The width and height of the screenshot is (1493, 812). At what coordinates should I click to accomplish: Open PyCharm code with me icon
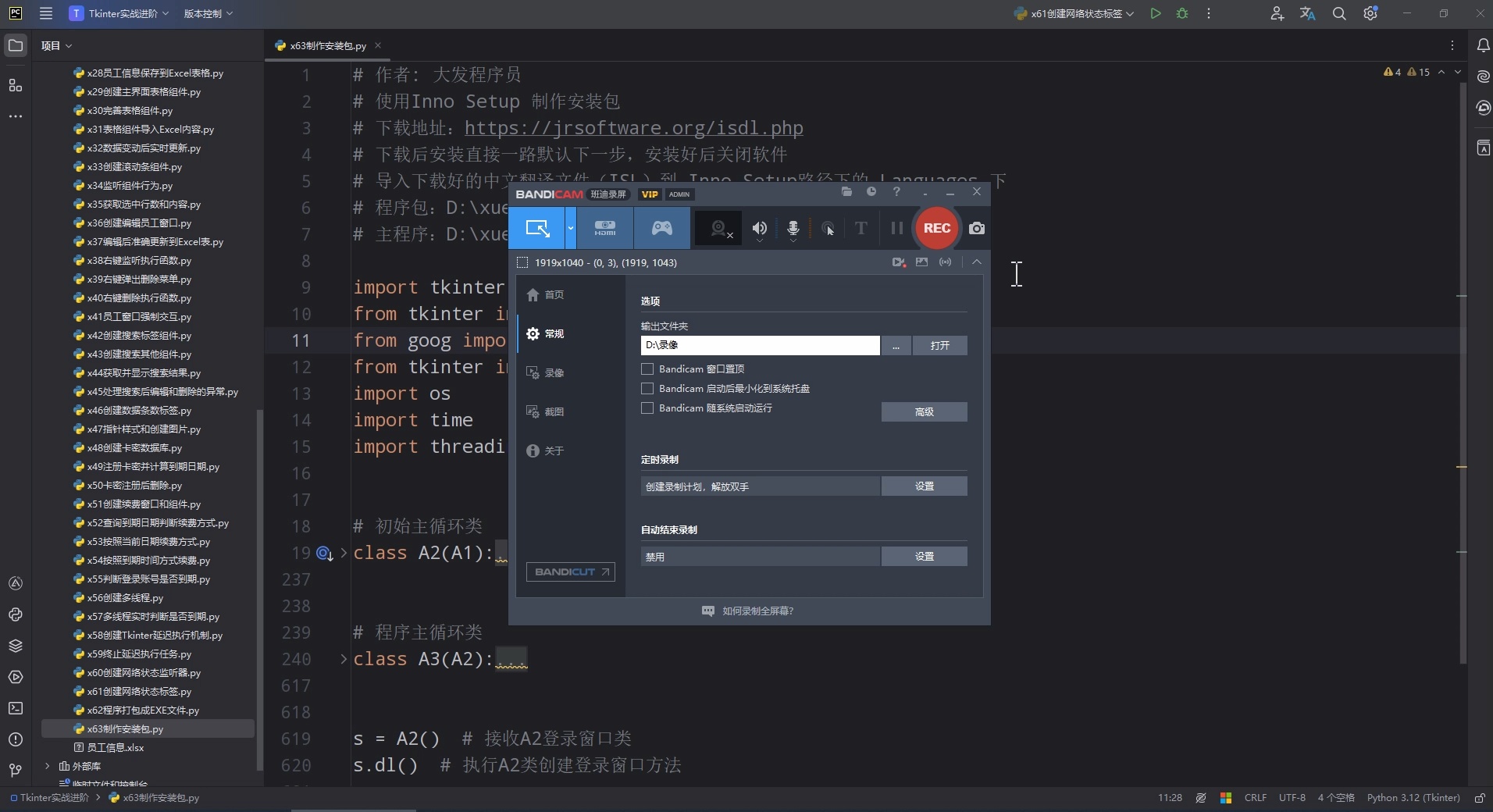point(1277,13)
